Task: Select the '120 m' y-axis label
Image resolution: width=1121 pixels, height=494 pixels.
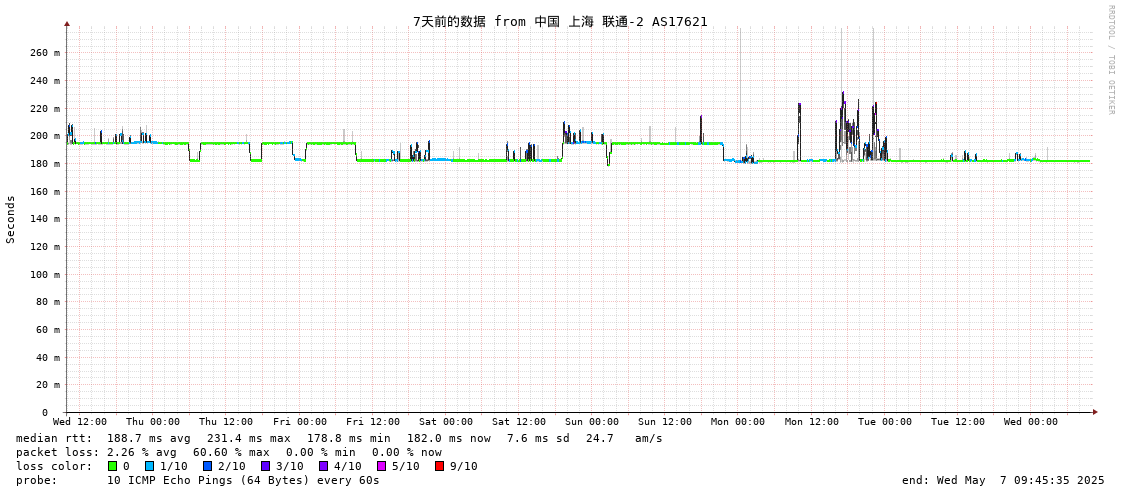Action: [x=45, y=247]
